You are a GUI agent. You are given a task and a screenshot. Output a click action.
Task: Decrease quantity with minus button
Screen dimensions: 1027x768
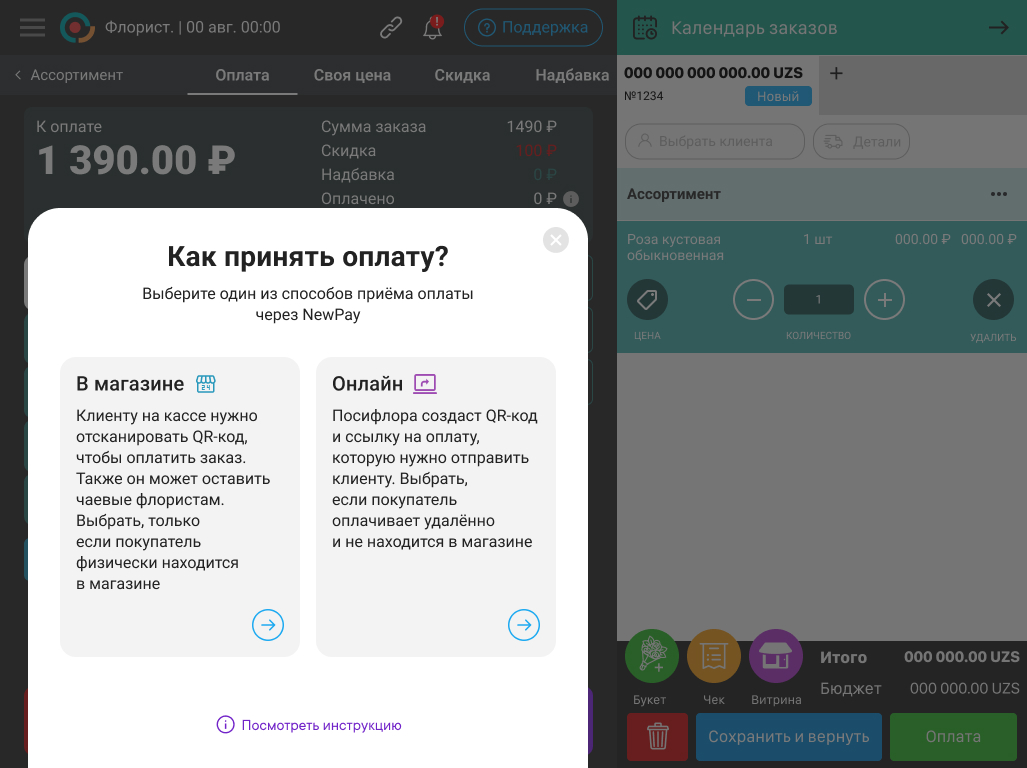pyautogui.click(x=753, y=300)
